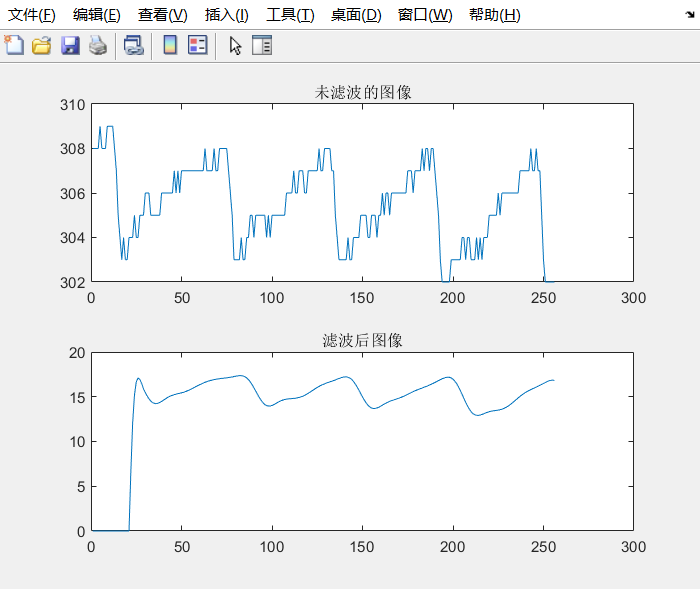Click the 306 y-axis label of top plot

point(72,194)
